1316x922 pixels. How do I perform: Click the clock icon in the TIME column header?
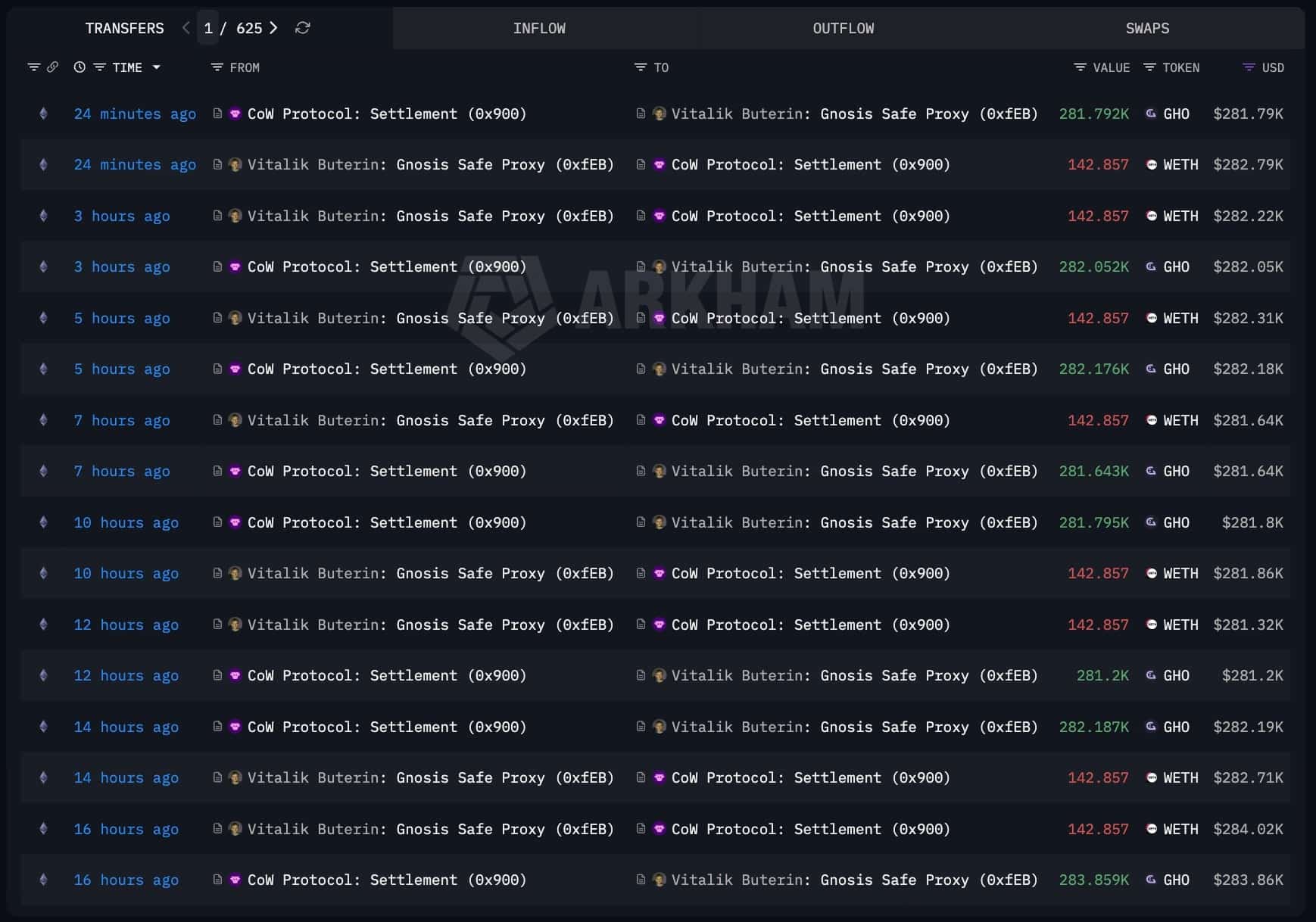(x=80, y=67)
